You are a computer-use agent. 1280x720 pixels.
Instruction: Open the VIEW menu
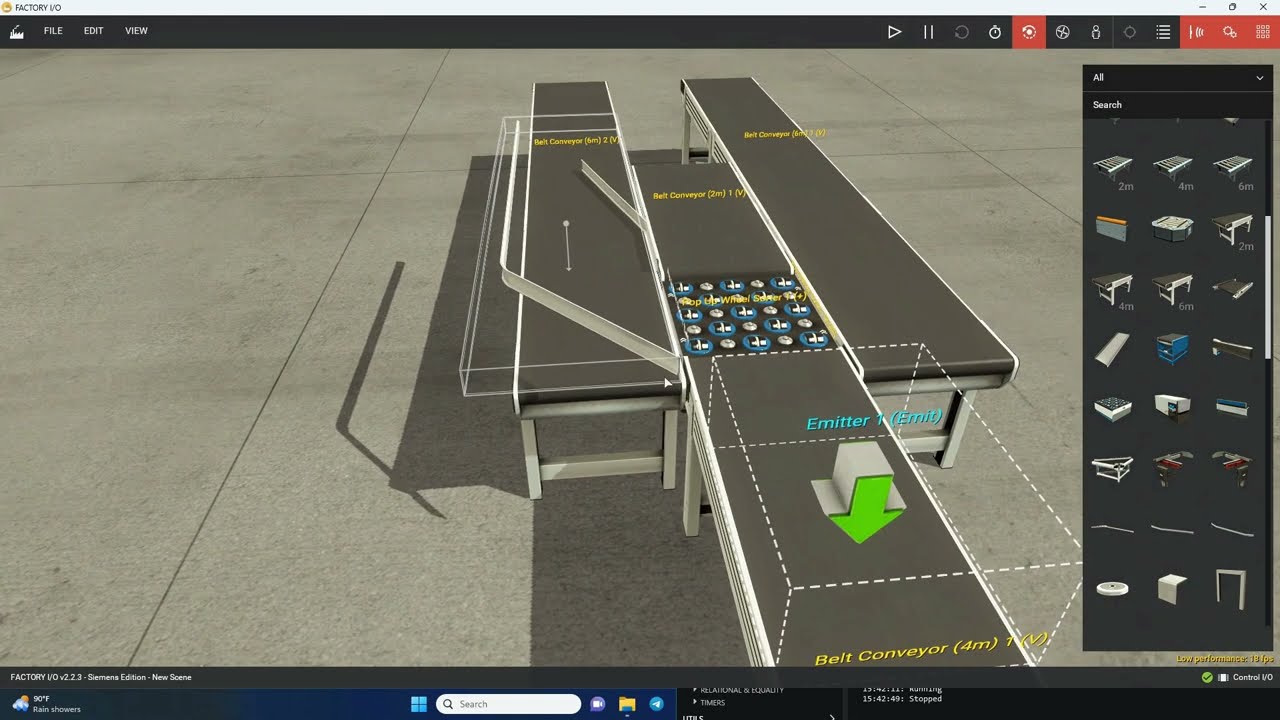[x=136, y=31]
